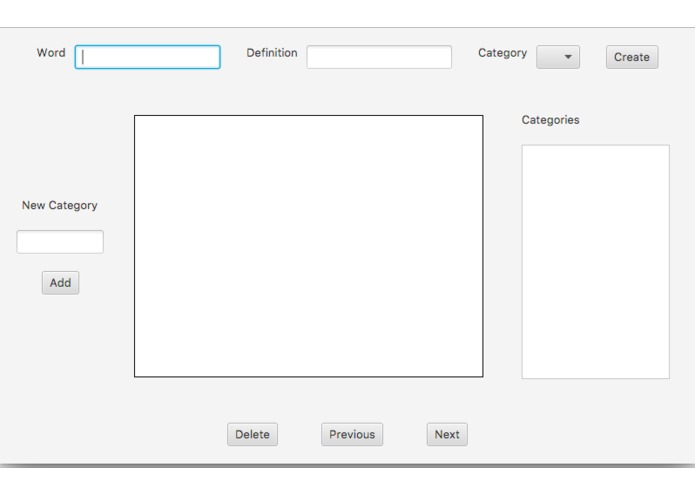Open the Category dropdown
Viewport: 695px width, 494px height.
point(558,57)
